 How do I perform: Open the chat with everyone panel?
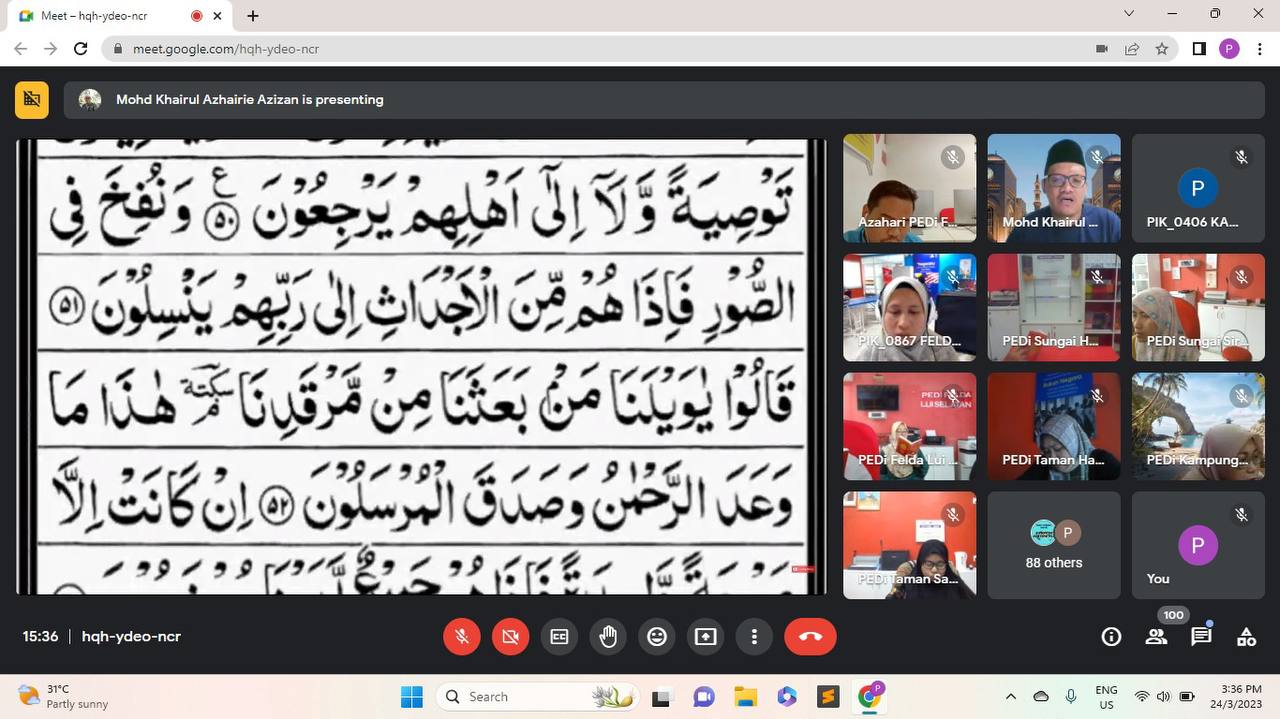[x=1201, y=637]
